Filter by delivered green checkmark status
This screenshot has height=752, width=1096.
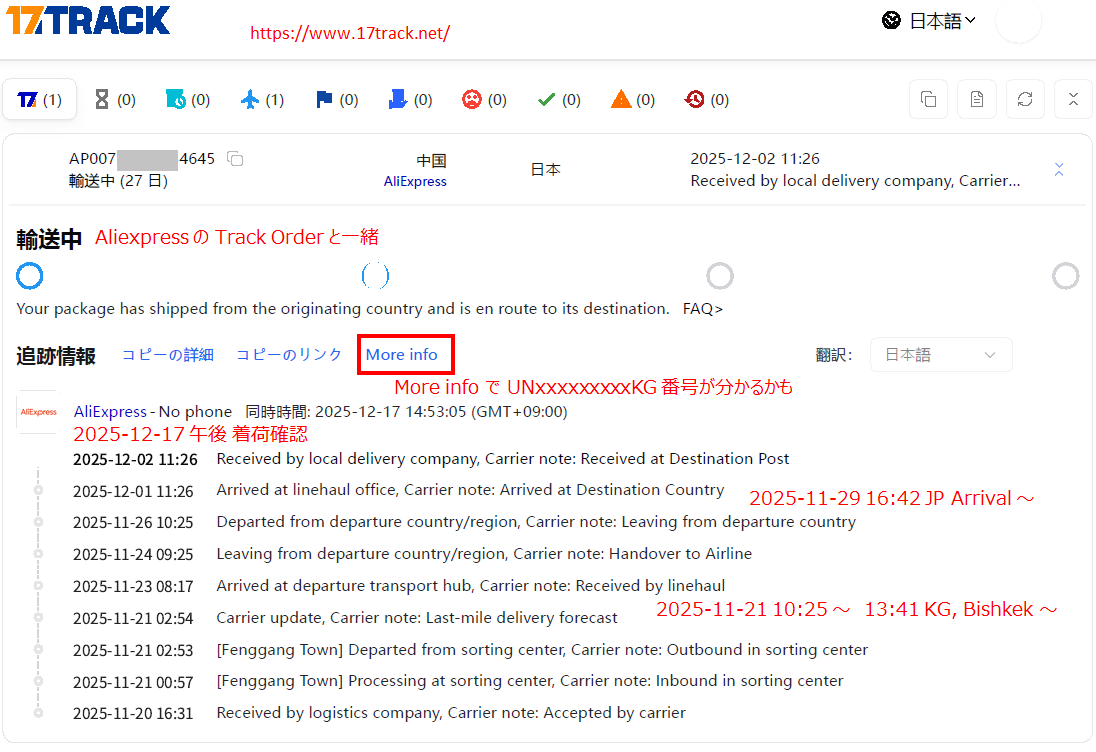(x=559, y=100)
